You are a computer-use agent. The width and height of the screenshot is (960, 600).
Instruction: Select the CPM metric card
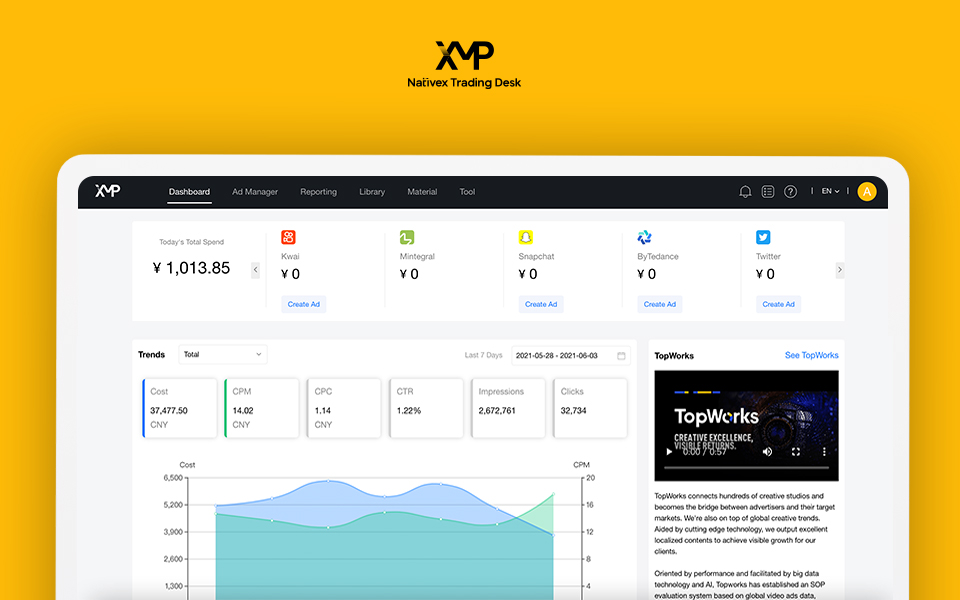click(x=262, y=408)
